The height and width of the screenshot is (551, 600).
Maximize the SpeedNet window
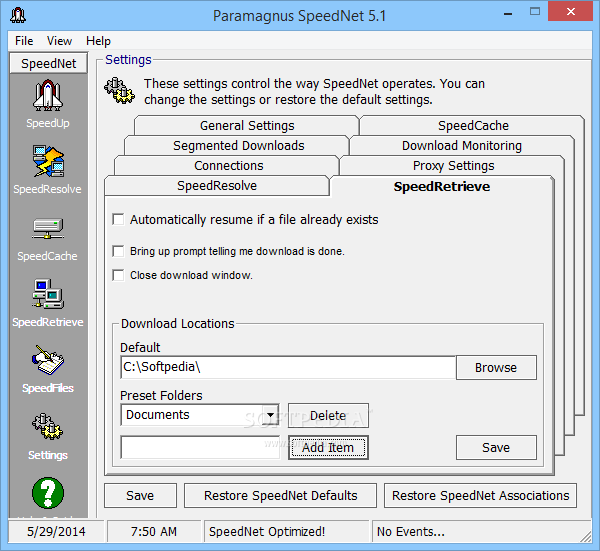tap(535, 11)
